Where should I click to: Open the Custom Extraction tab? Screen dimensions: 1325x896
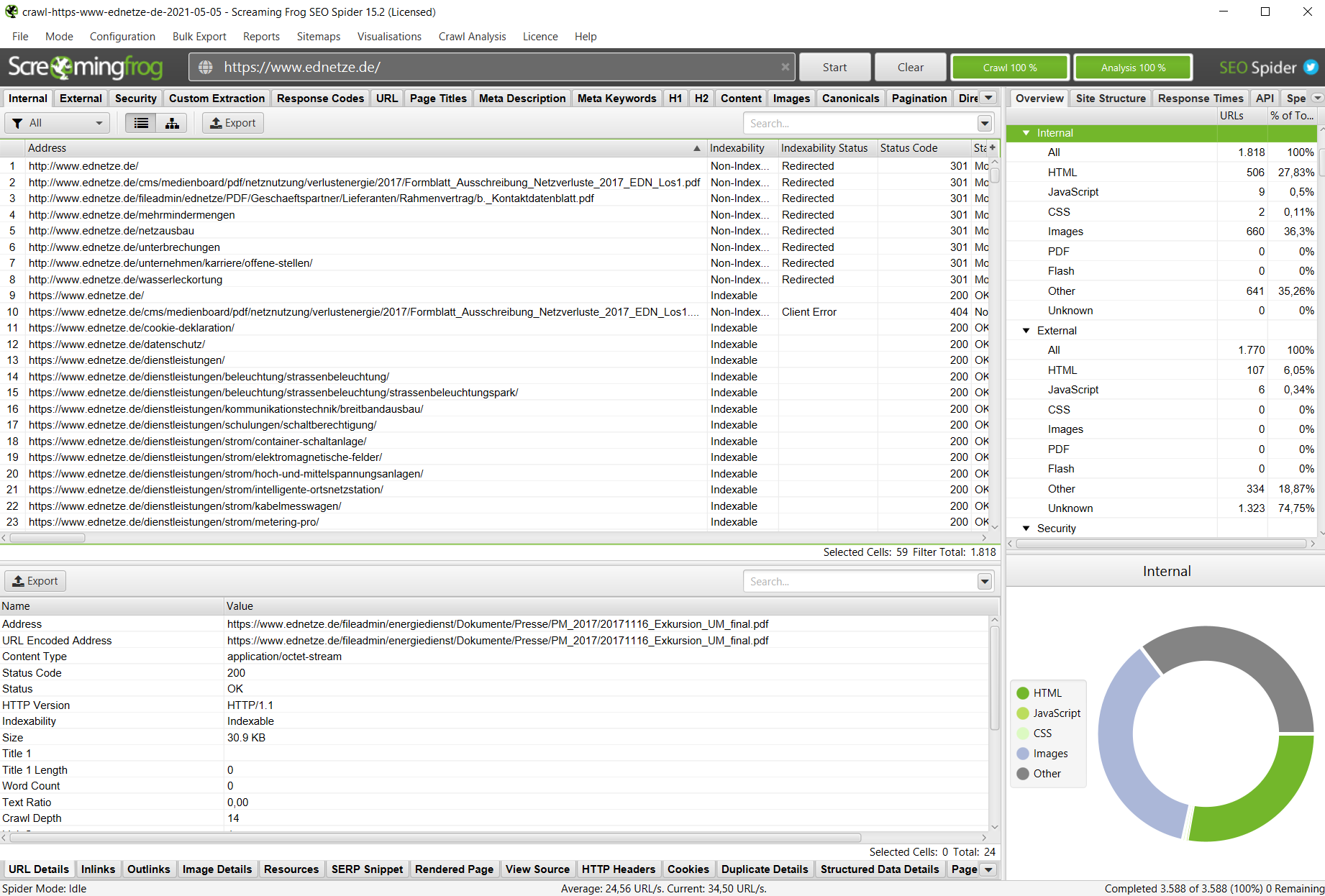coord(217,99)
